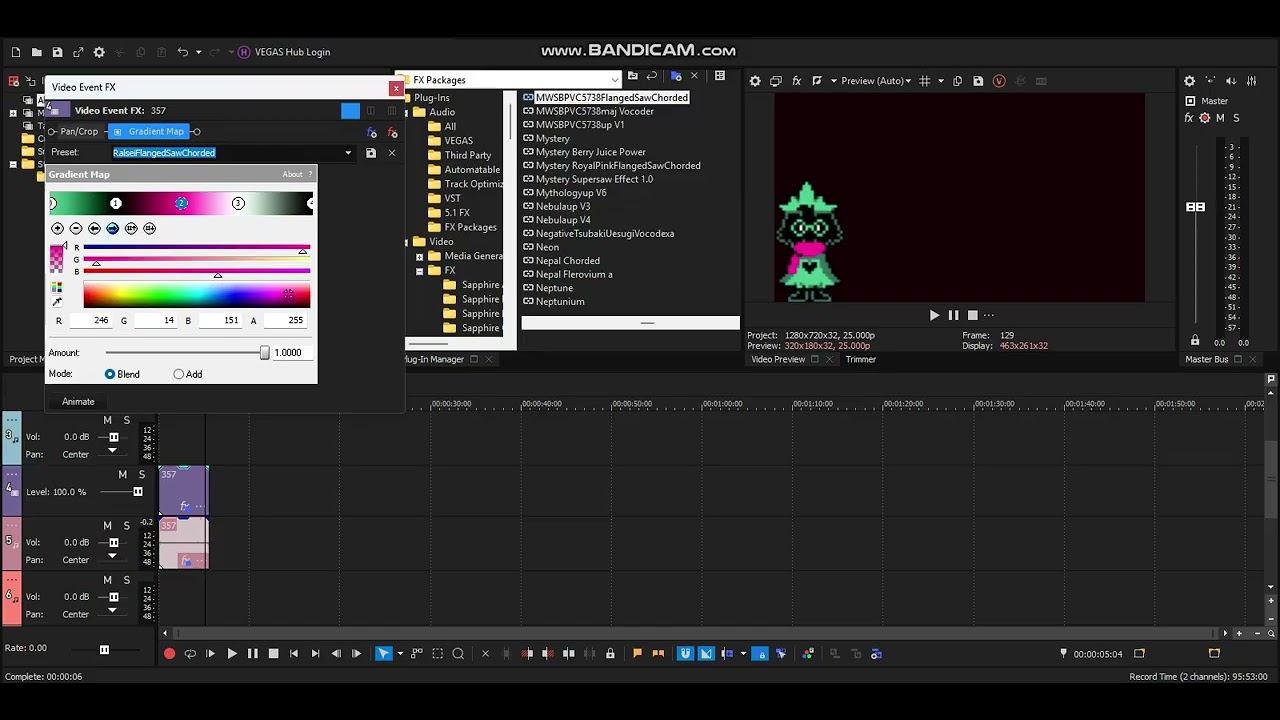Viewport: 1280px width, 720px height.
Task: Play the video preview
Action: (934, 315)
